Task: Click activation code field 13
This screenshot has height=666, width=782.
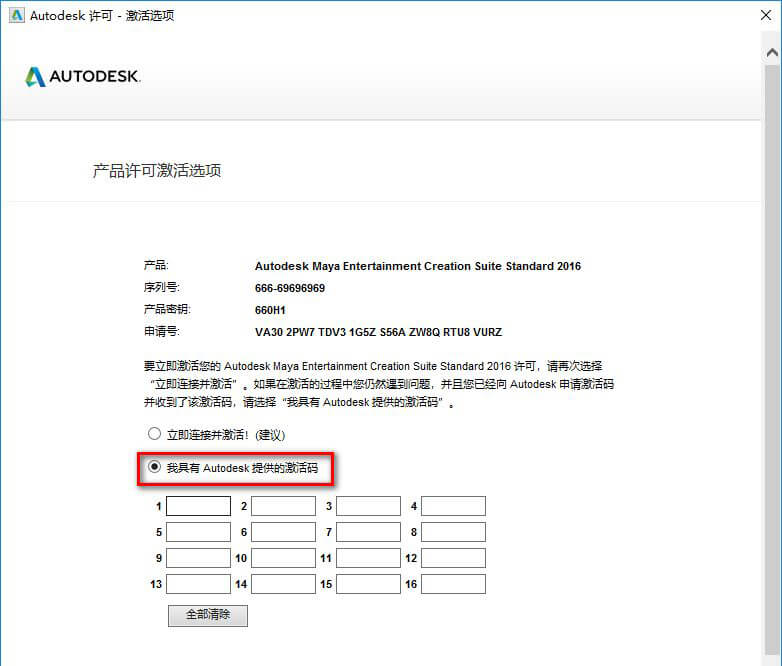Action: (198, 584)
